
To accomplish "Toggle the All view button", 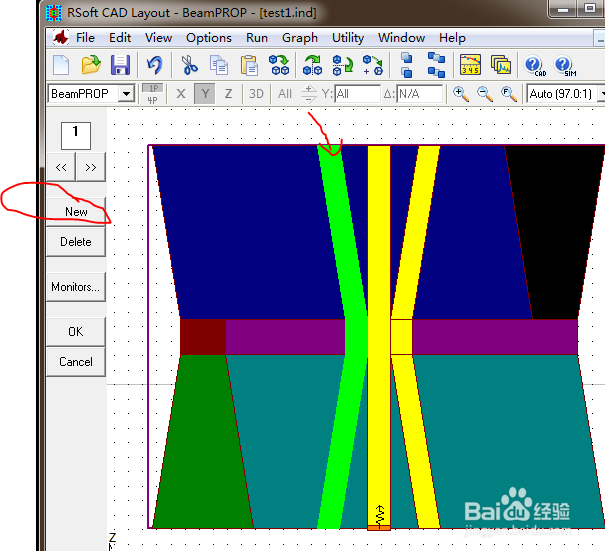I will coord(285,94).
